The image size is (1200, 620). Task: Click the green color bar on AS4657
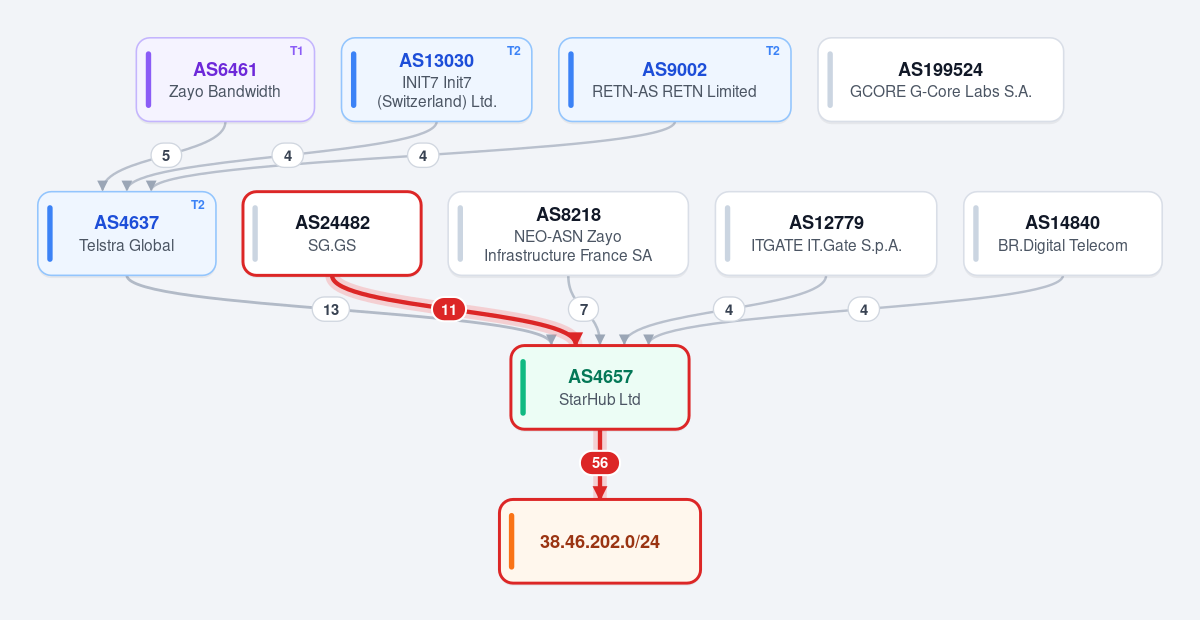(x=523, y=387)
